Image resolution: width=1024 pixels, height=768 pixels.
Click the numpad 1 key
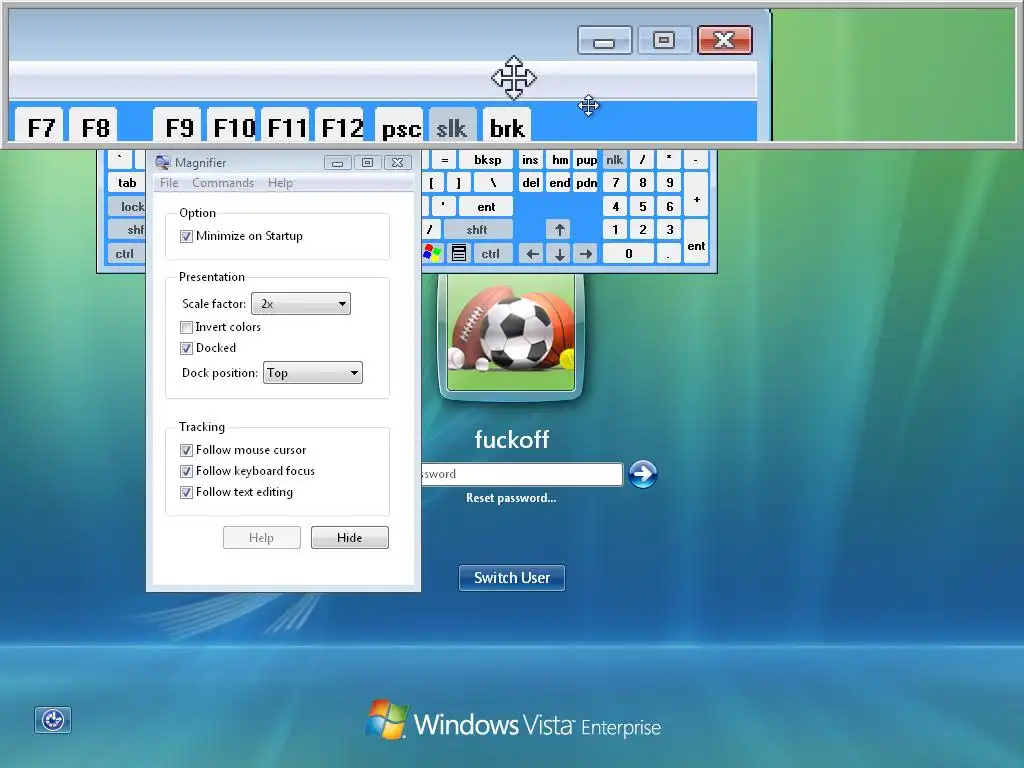click(x=615, y=230)
